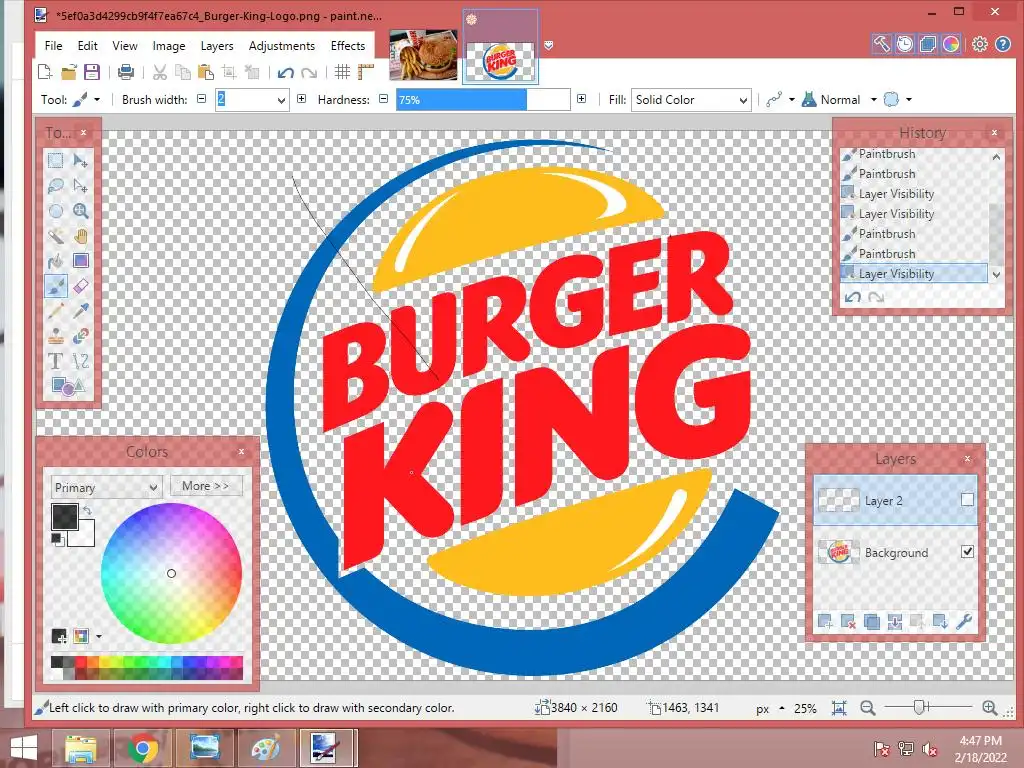Click the Undo arrow in the toolbar
This screenshot has height=768, width=1024.
click(x=285, y=72)
